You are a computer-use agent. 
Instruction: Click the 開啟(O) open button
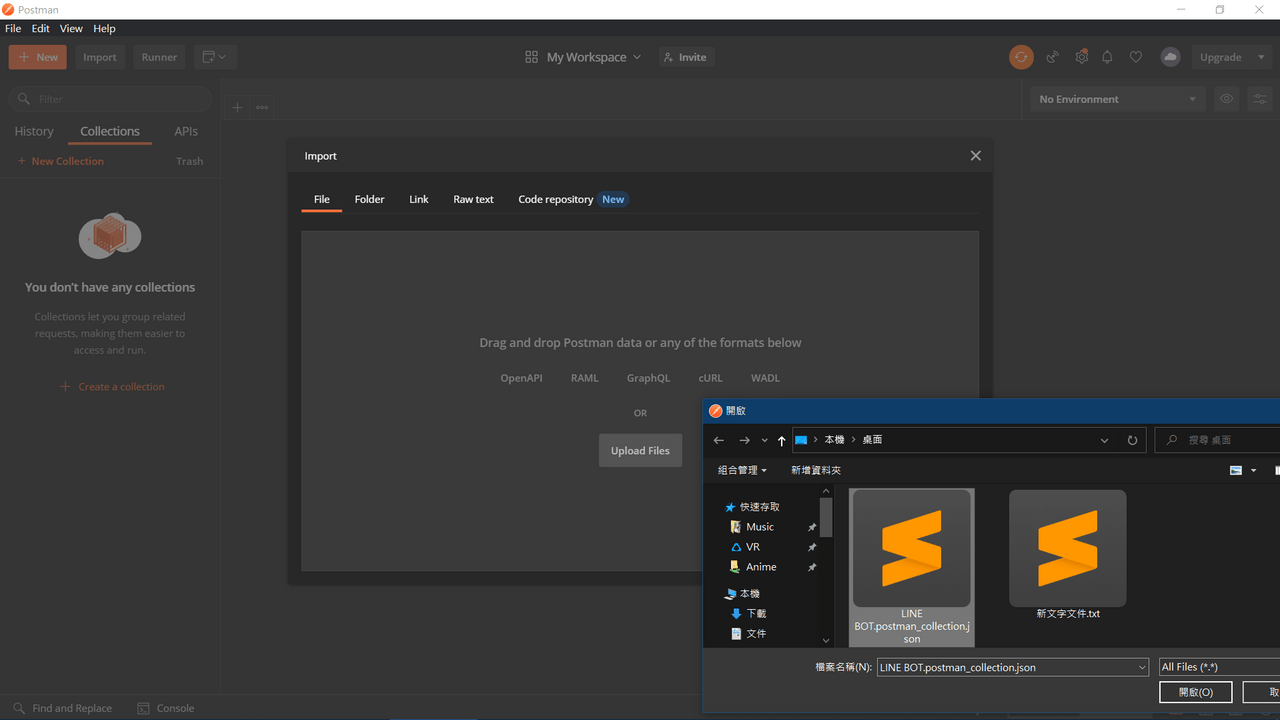click(x=1195, y=692)
